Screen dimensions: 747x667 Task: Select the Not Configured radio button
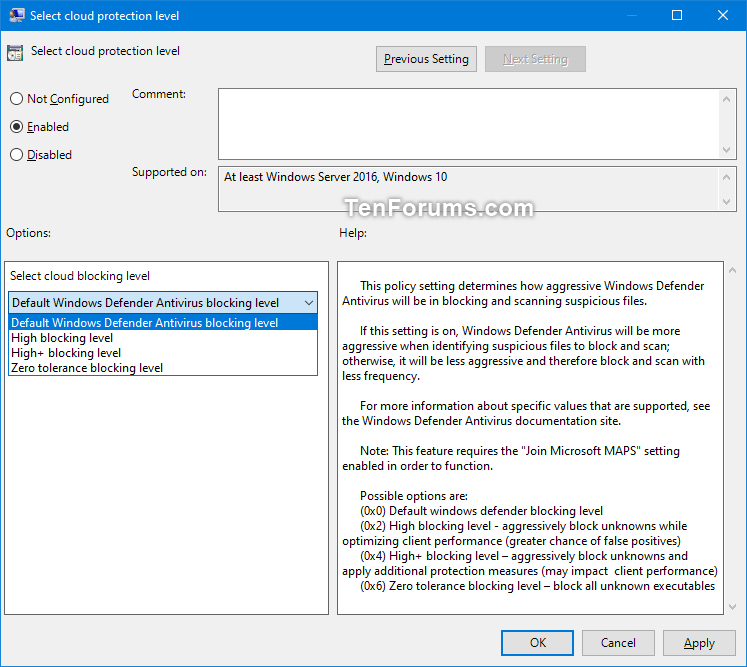point(59,99)
